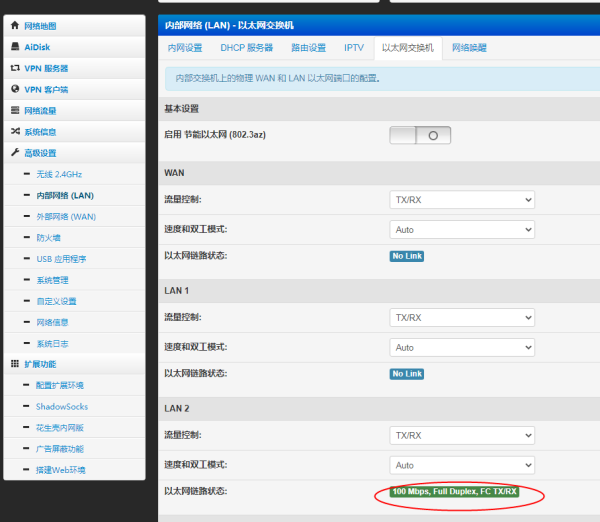
Task: Open 外部网络 (WAN) in the sidebar
Action: [66, 216]
